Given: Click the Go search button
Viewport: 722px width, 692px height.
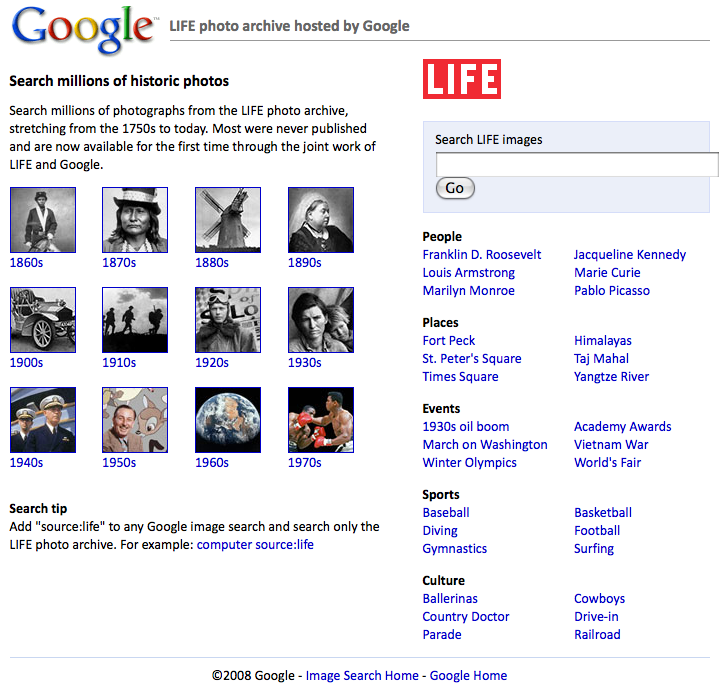Looking at the screenshot, I should (x=455, y=188).
